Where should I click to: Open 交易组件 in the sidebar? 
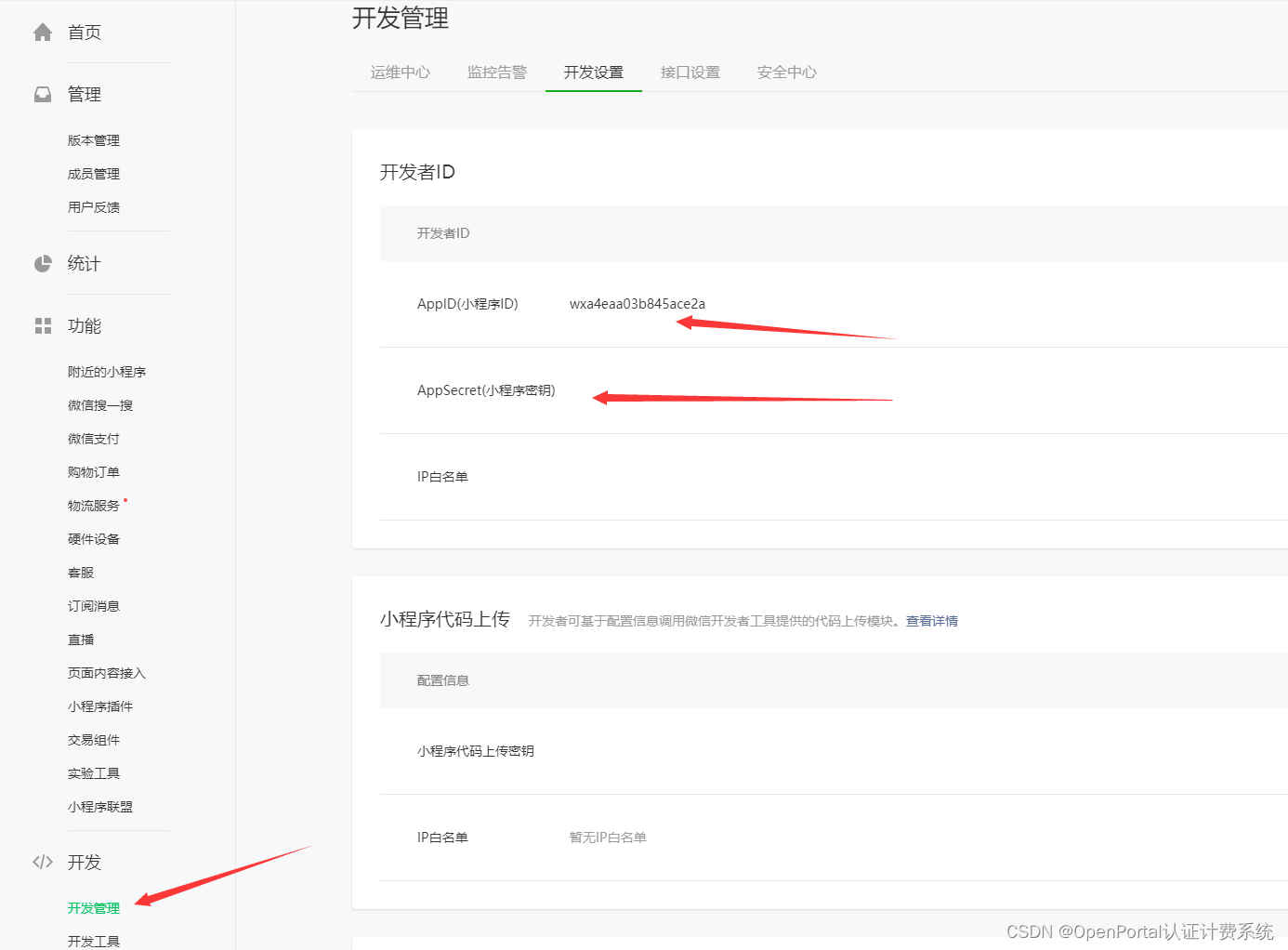click(94, 740)
